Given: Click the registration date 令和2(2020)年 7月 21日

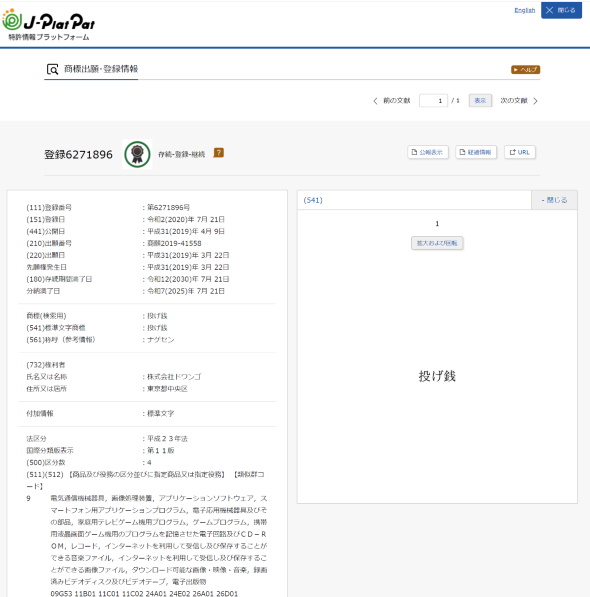Looking at the screenshot, I should [x=186, y=219].
